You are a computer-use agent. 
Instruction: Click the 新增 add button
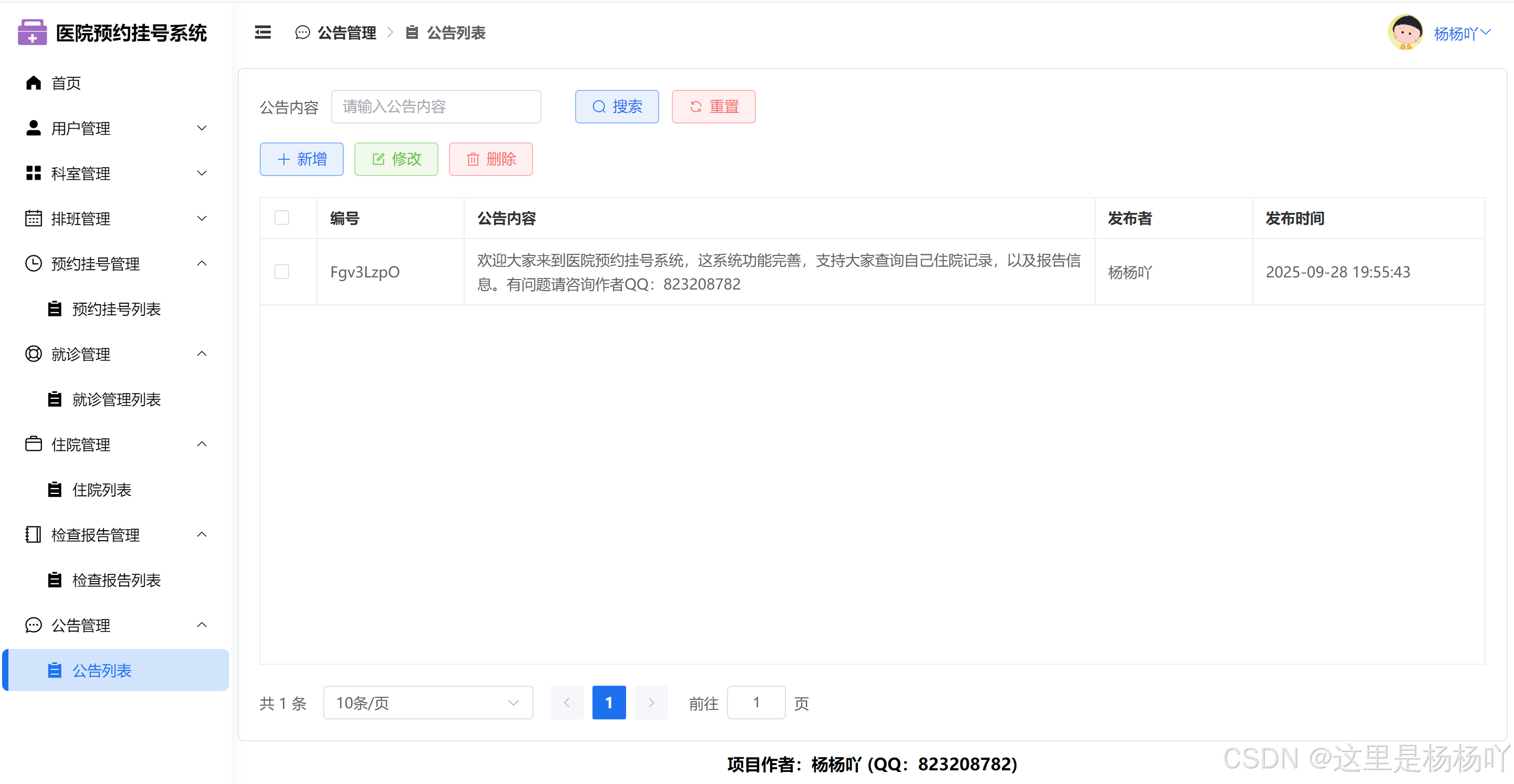point(302,159)
